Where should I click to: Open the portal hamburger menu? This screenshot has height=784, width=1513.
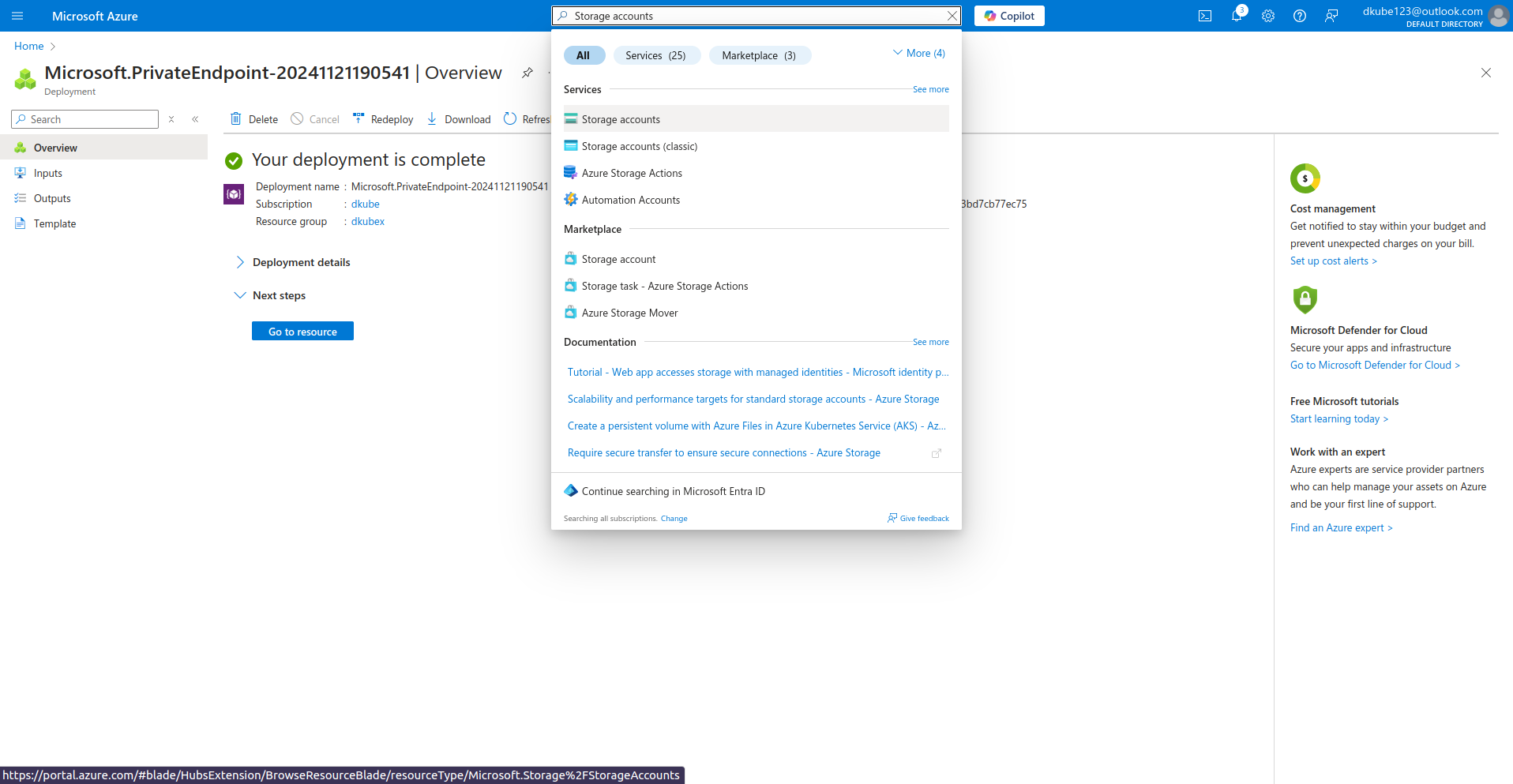[17, 16]
